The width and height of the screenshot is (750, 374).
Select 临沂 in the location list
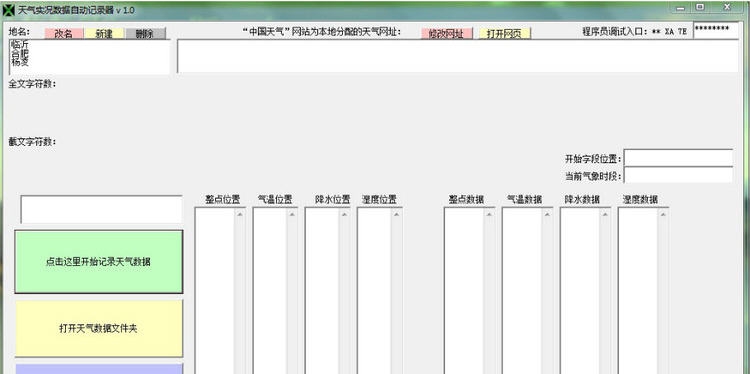click(20, 44)
